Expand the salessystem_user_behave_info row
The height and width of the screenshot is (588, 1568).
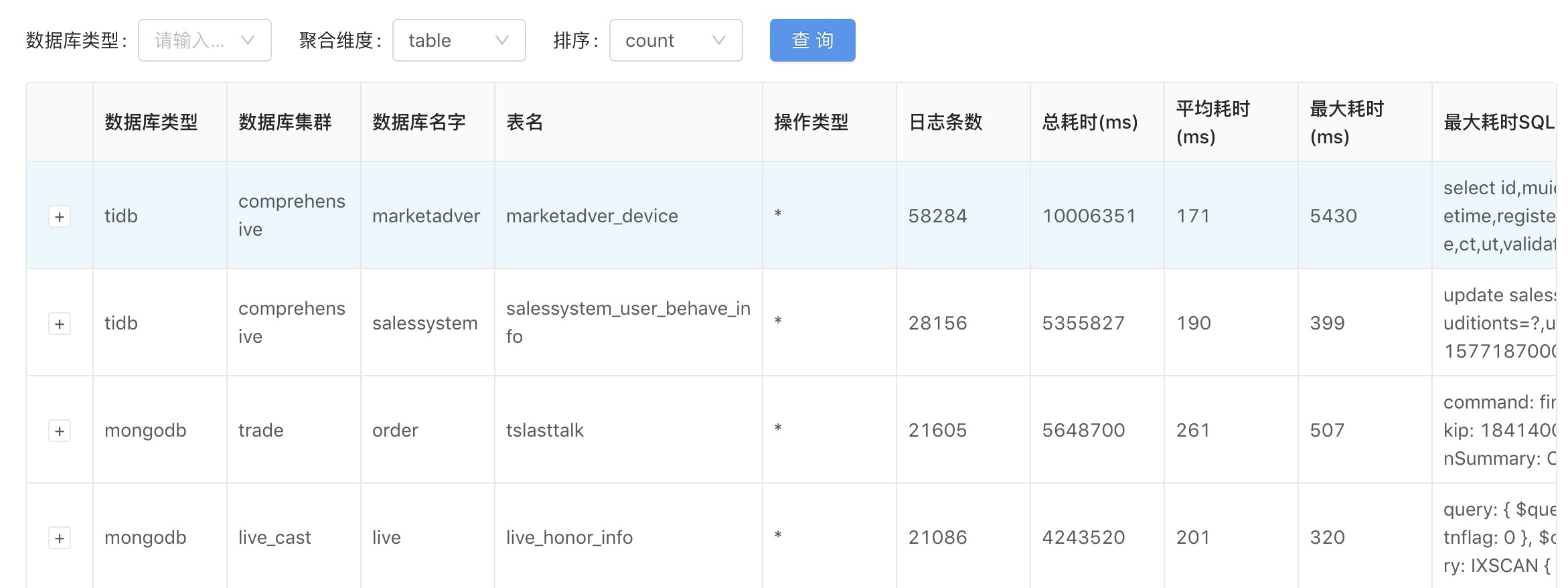[60, 323]
